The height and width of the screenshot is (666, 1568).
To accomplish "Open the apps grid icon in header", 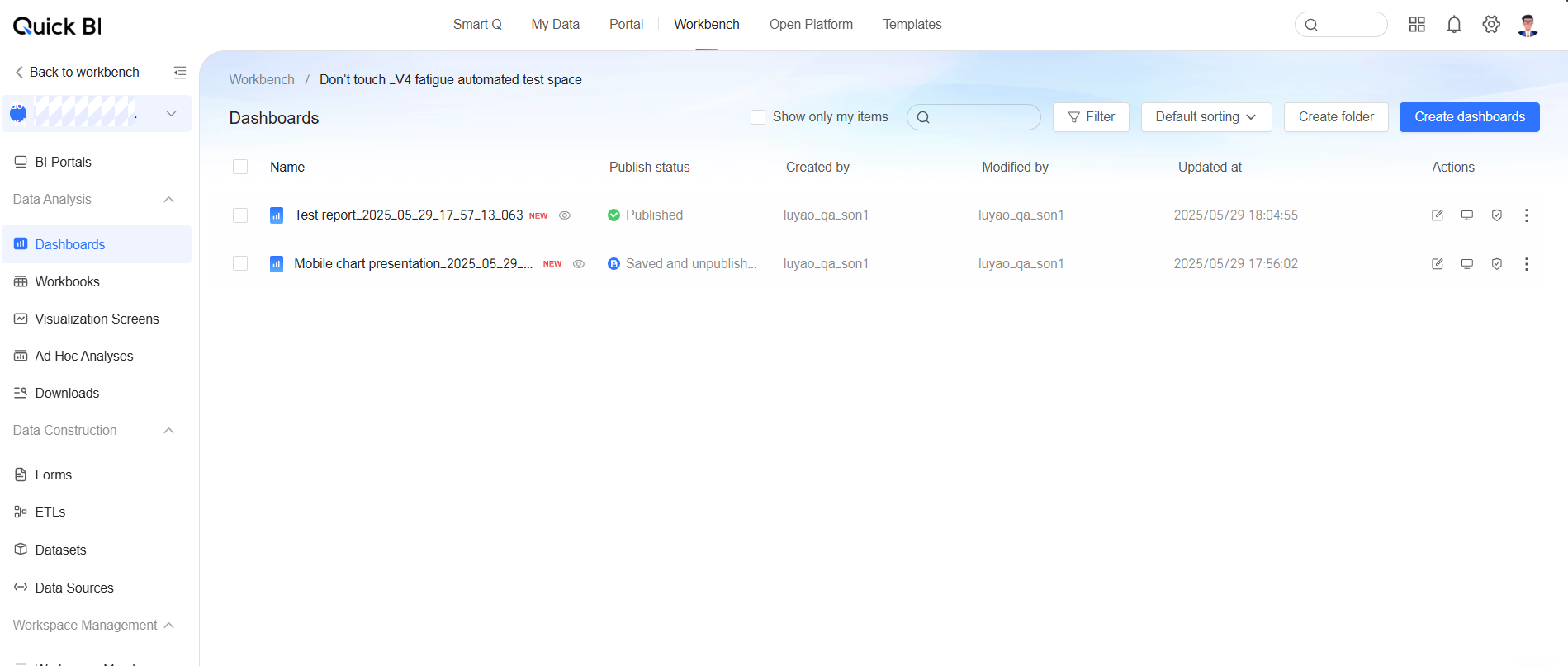I will pyautogui.click(x=1417, y=25).
